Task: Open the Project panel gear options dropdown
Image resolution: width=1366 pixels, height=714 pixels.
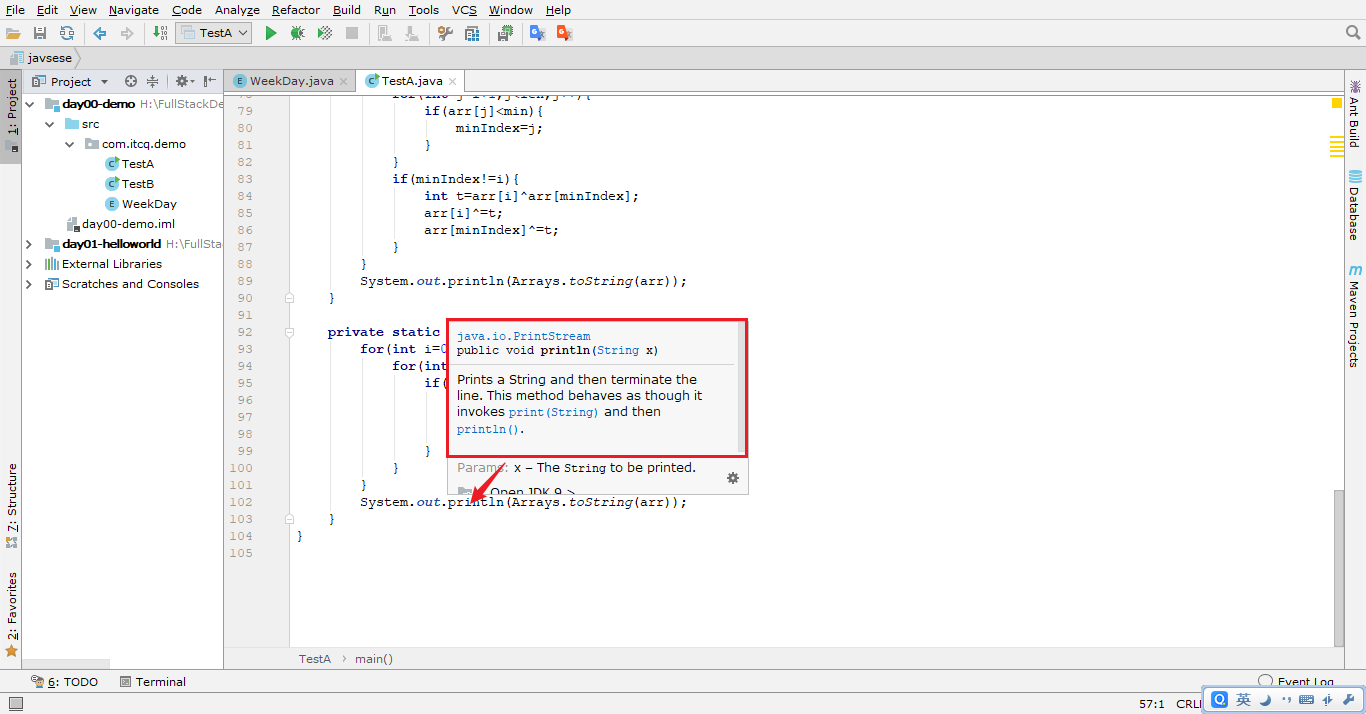Action: (183, 81)
